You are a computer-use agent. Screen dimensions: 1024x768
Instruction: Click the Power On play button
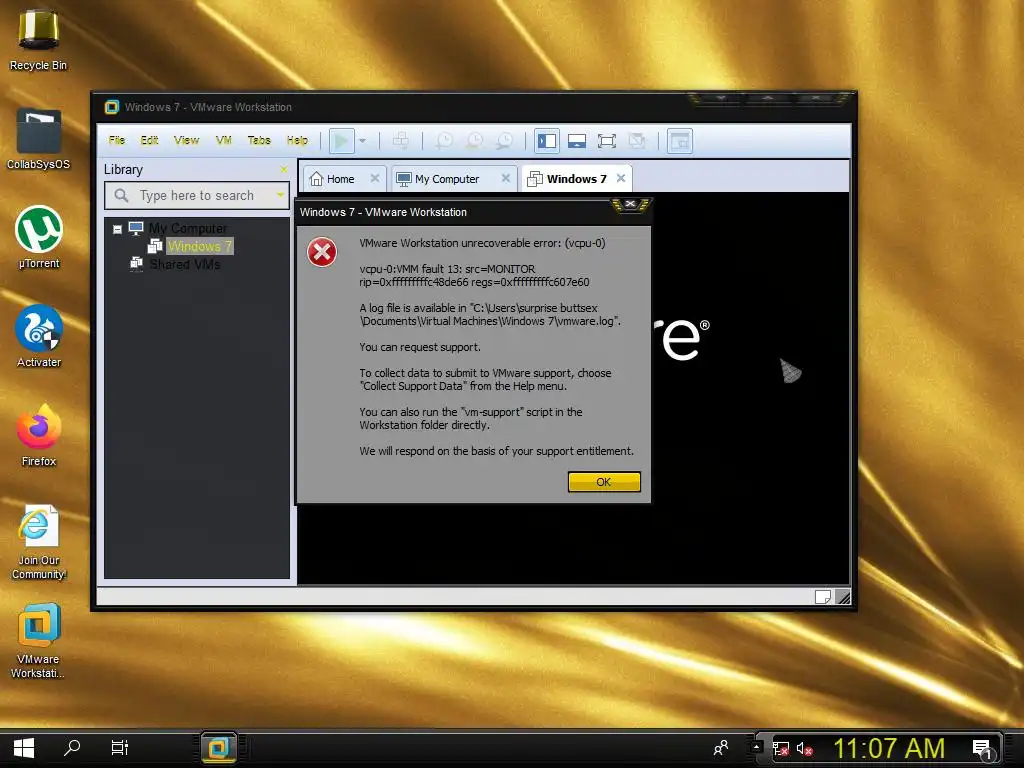pyautogui.click(x=341, y=140)
